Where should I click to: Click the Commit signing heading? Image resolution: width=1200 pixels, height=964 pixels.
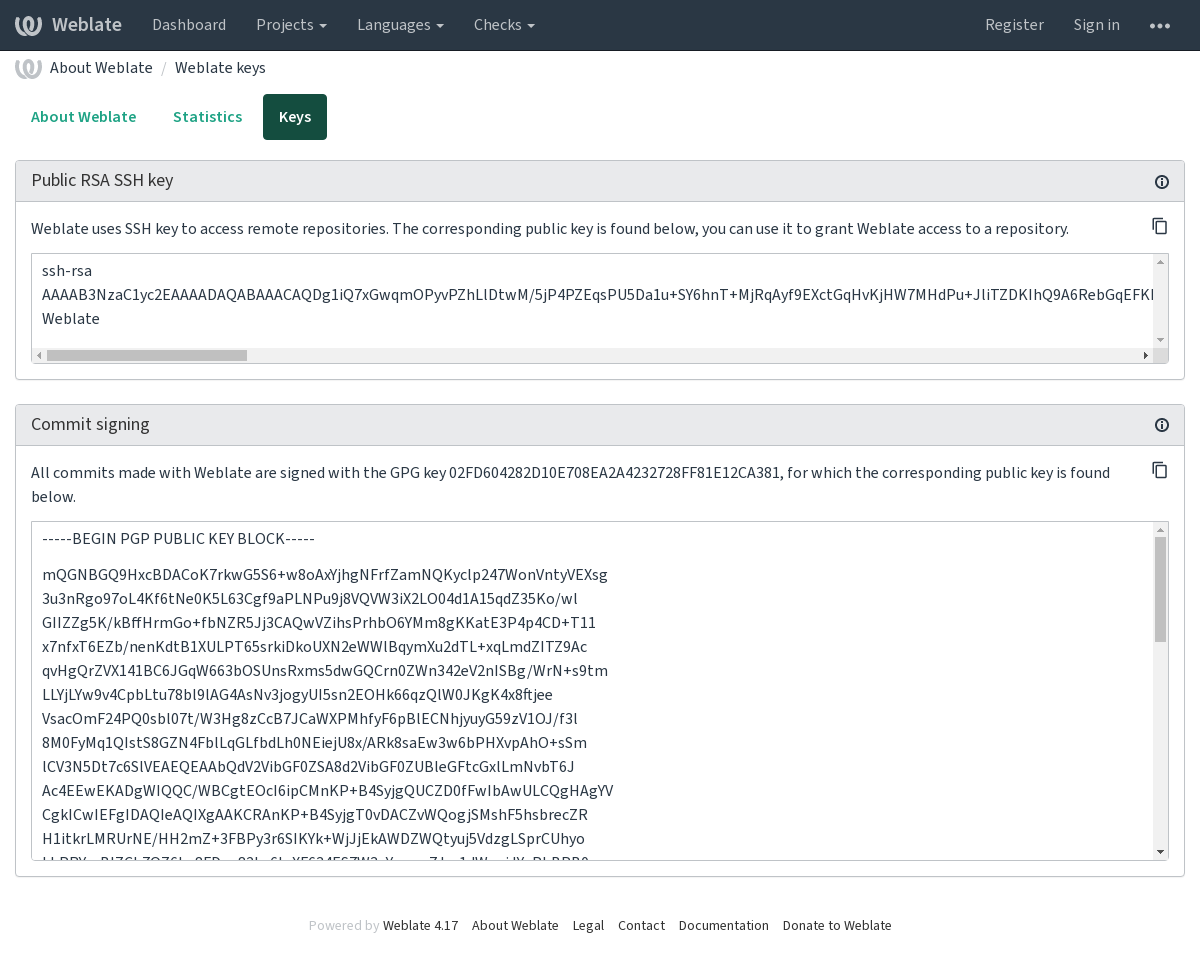(90, 425)
